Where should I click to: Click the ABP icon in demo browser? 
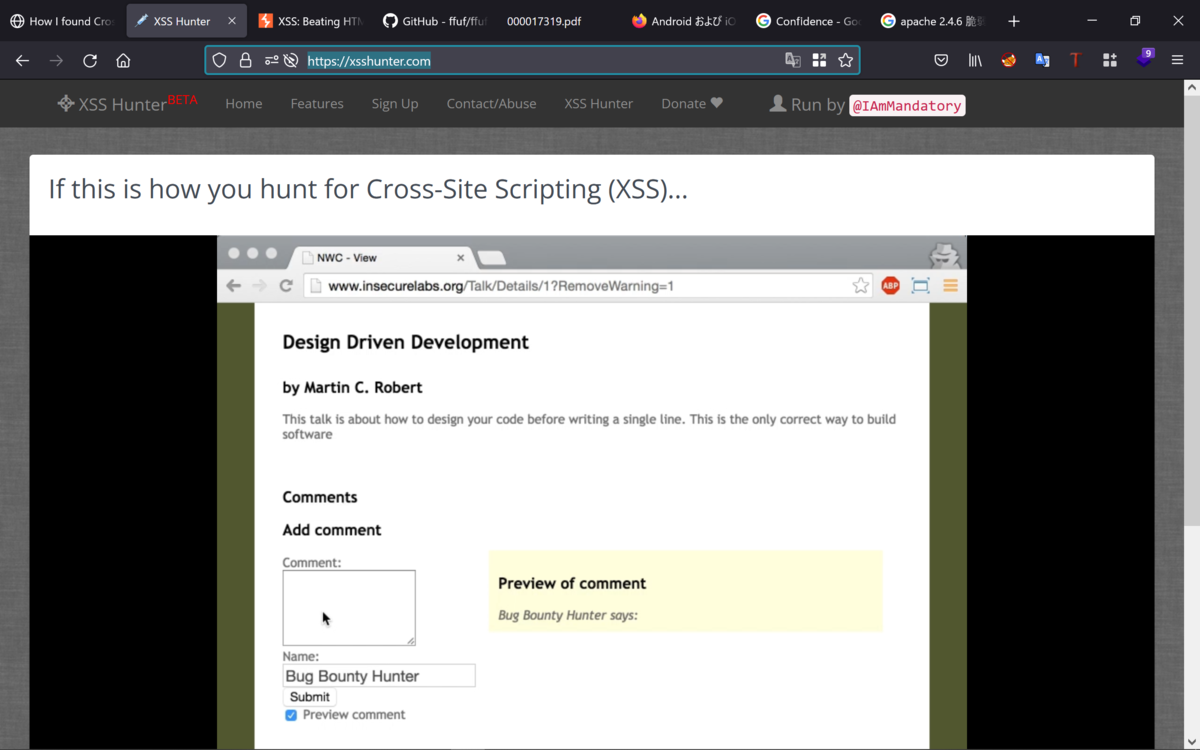(890, 286)
